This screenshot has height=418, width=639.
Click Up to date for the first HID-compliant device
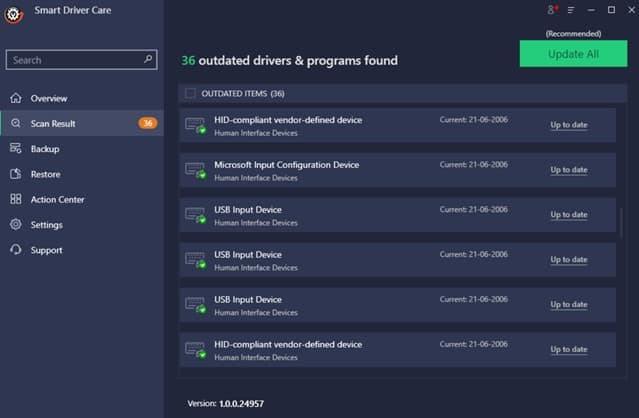[569, 125]
